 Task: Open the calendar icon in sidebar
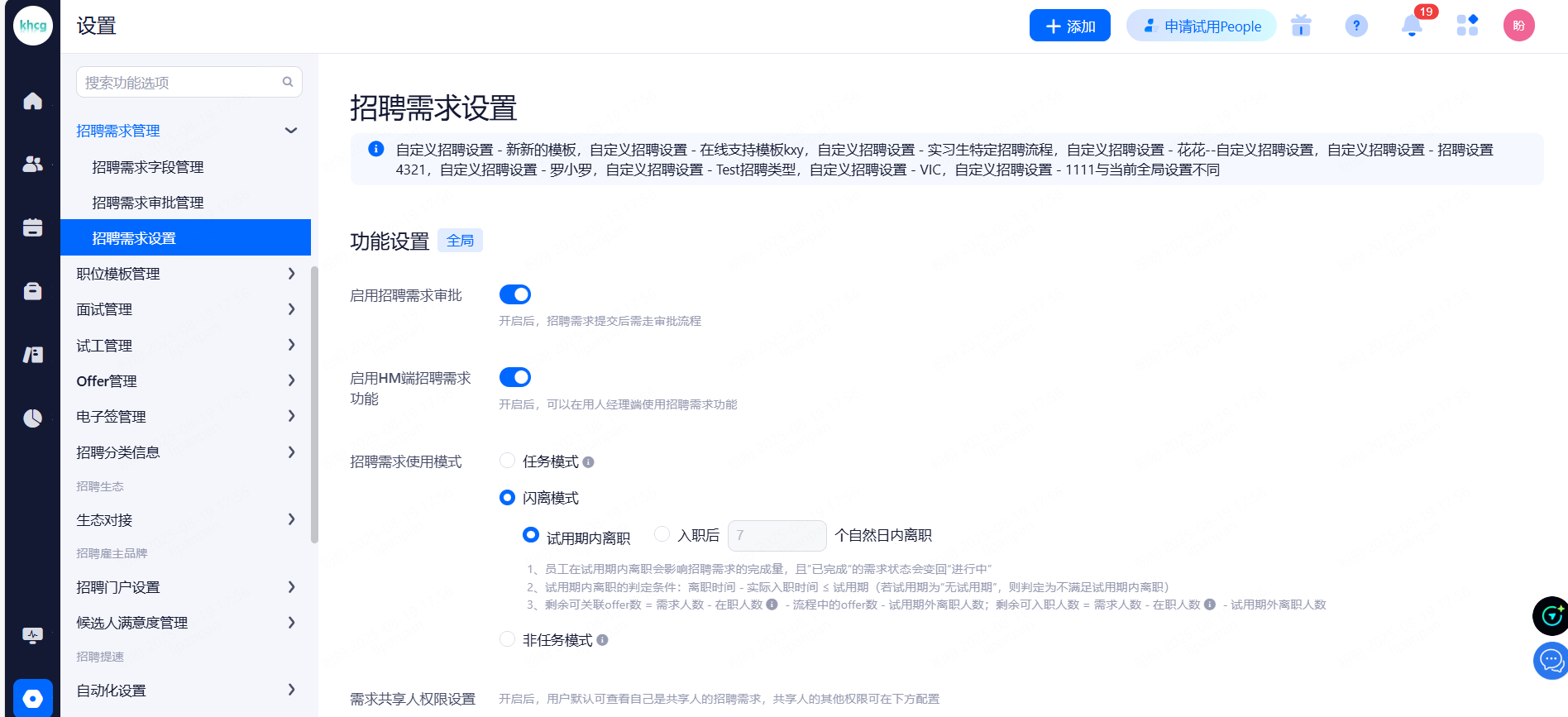point(32,227)
